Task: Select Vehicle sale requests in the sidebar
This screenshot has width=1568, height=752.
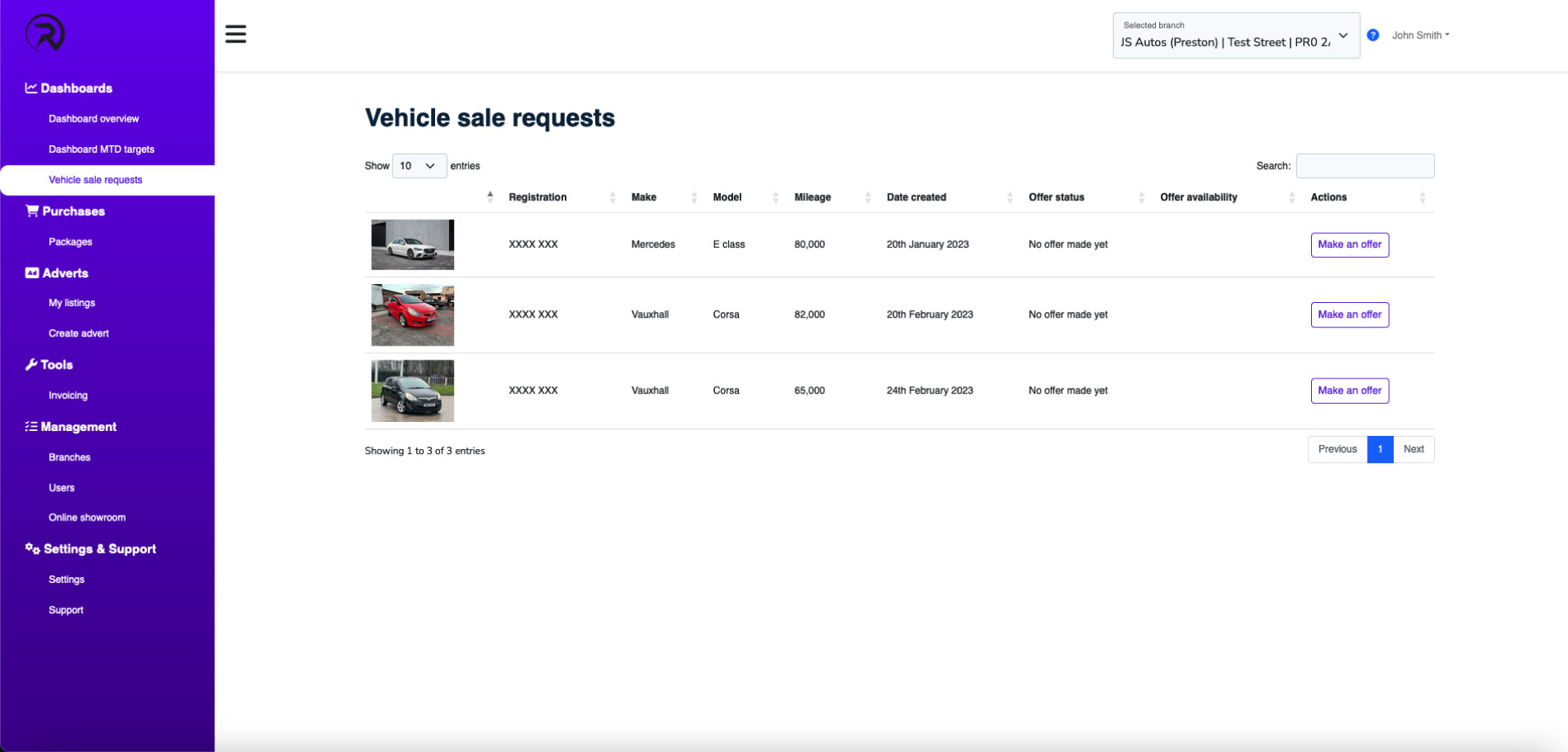Action: point(95,179)
